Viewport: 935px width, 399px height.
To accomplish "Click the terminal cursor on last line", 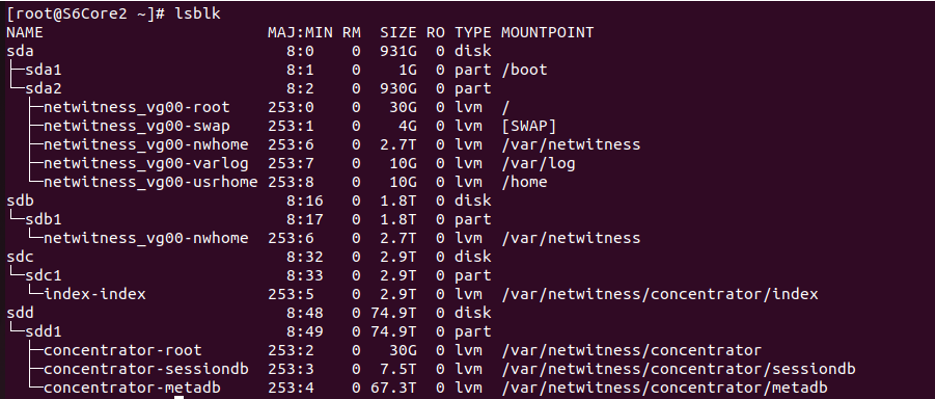I will tap(179, 397).
